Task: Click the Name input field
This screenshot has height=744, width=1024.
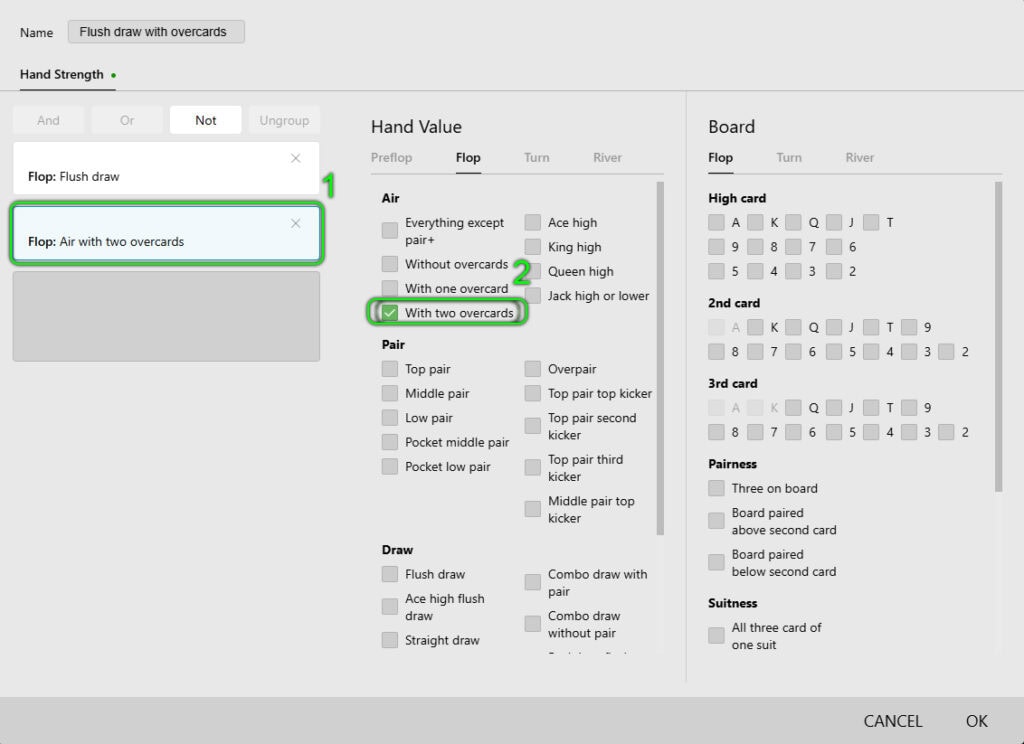Action: tap(156, 32)
